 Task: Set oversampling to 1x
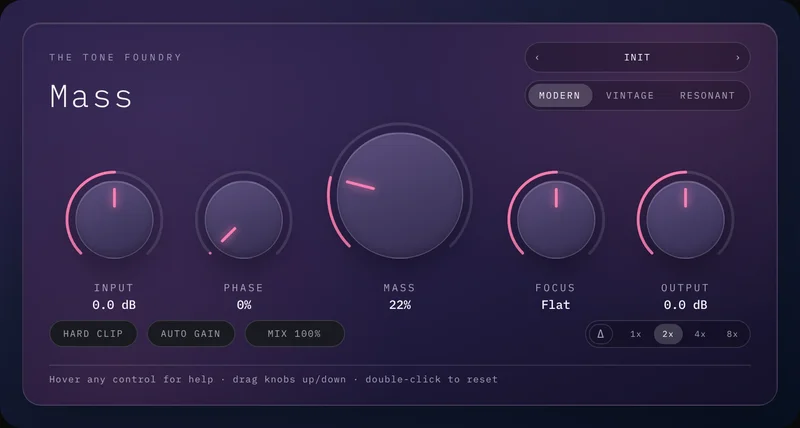tap(635, 334)
